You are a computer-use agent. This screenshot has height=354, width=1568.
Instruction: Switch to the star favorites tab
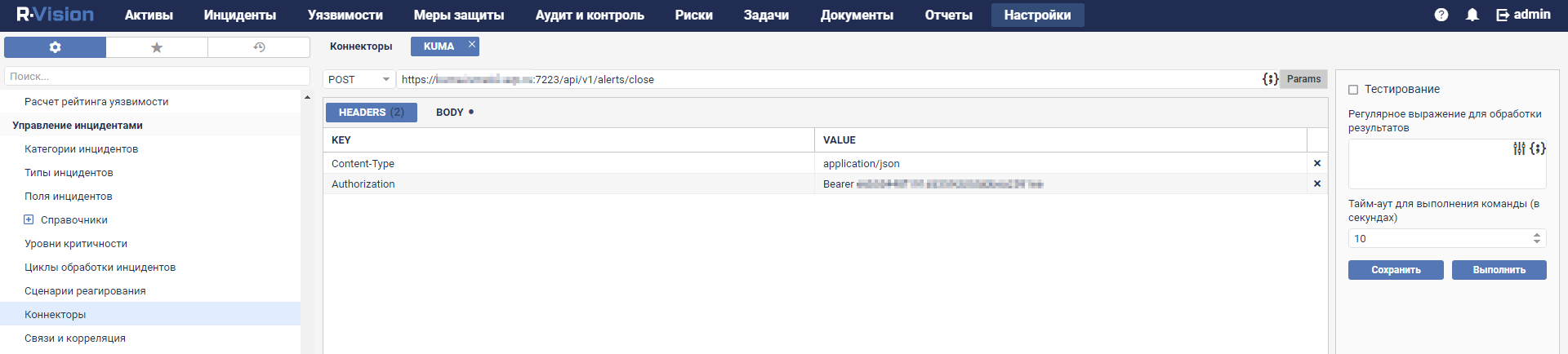(157, 47)
